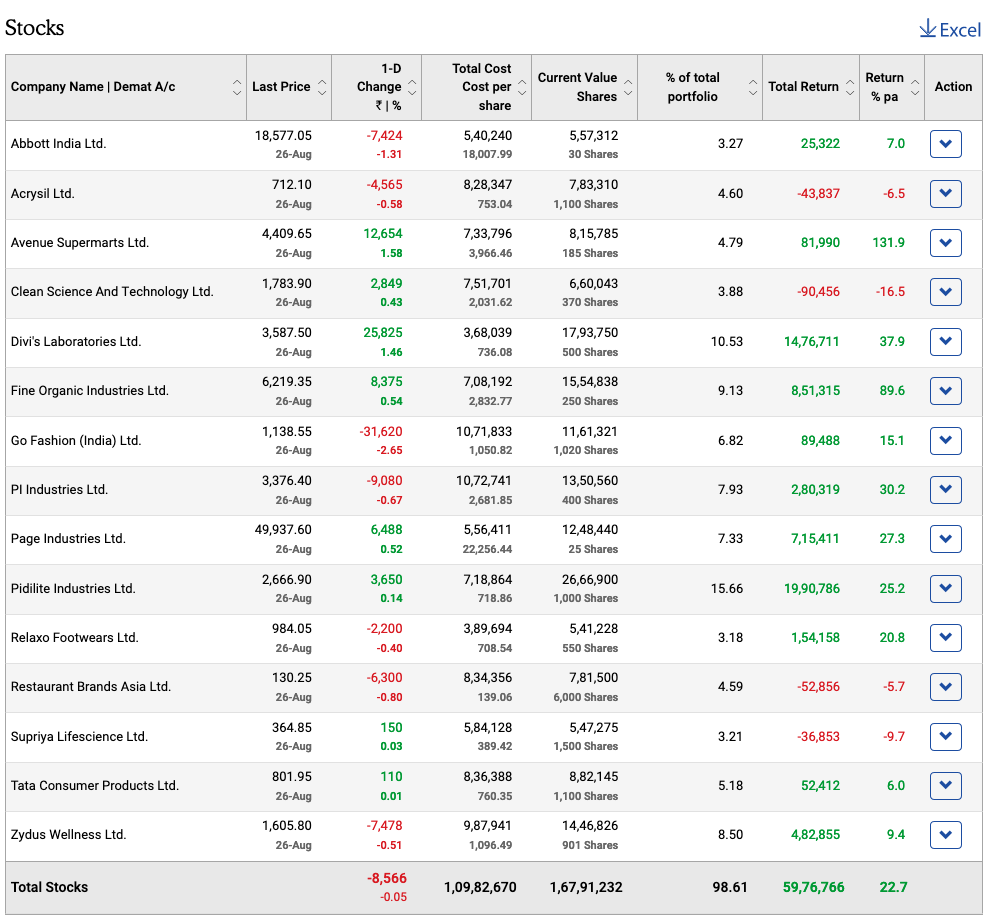Open action dropdown for Abbott India Ltd.

tap(945, 144)
